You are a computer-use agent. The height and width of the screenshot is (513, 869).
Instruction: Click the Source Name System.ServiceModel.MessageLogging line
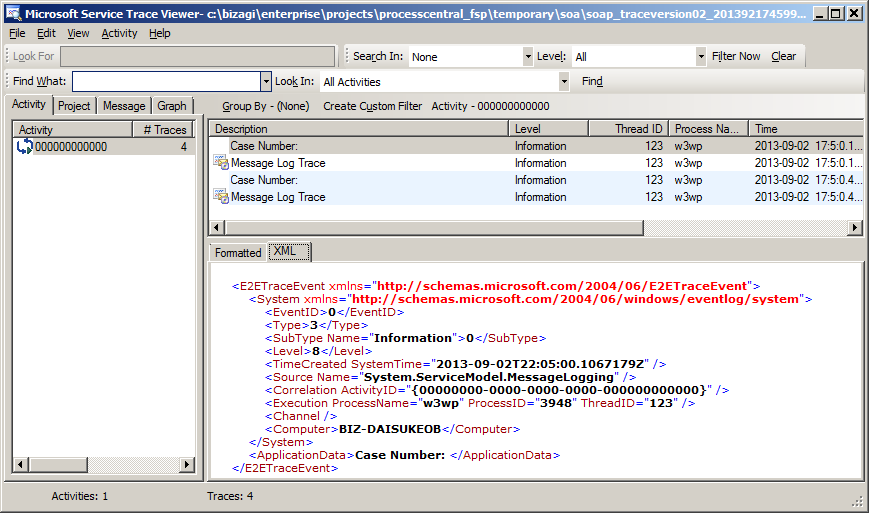[x=450, y=377]
